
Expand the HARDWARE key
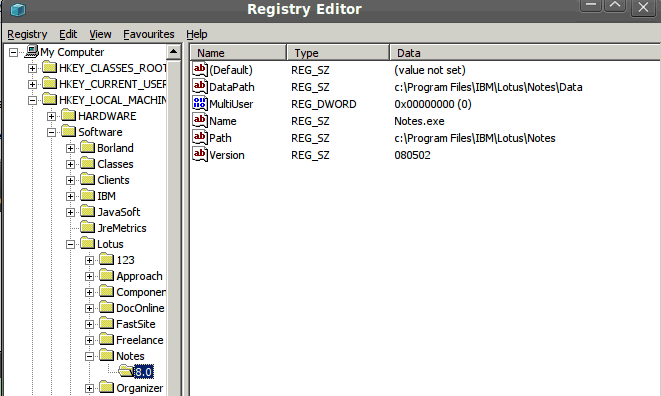click(x=51, y=116)
